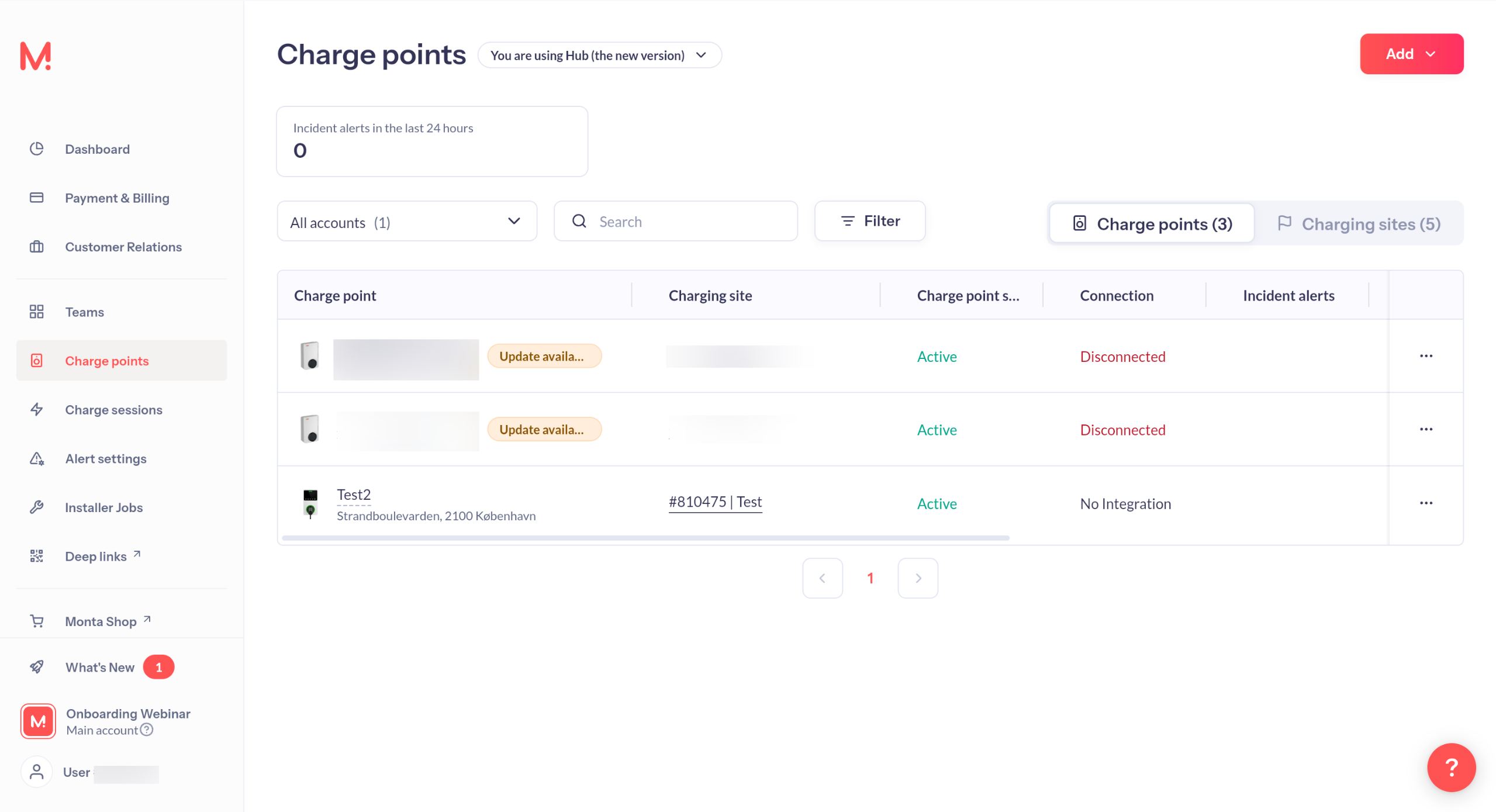Click the red help question mark button
This screenshot has width=1496, height=812.
pyautogui.click(x=1450, y=767)
